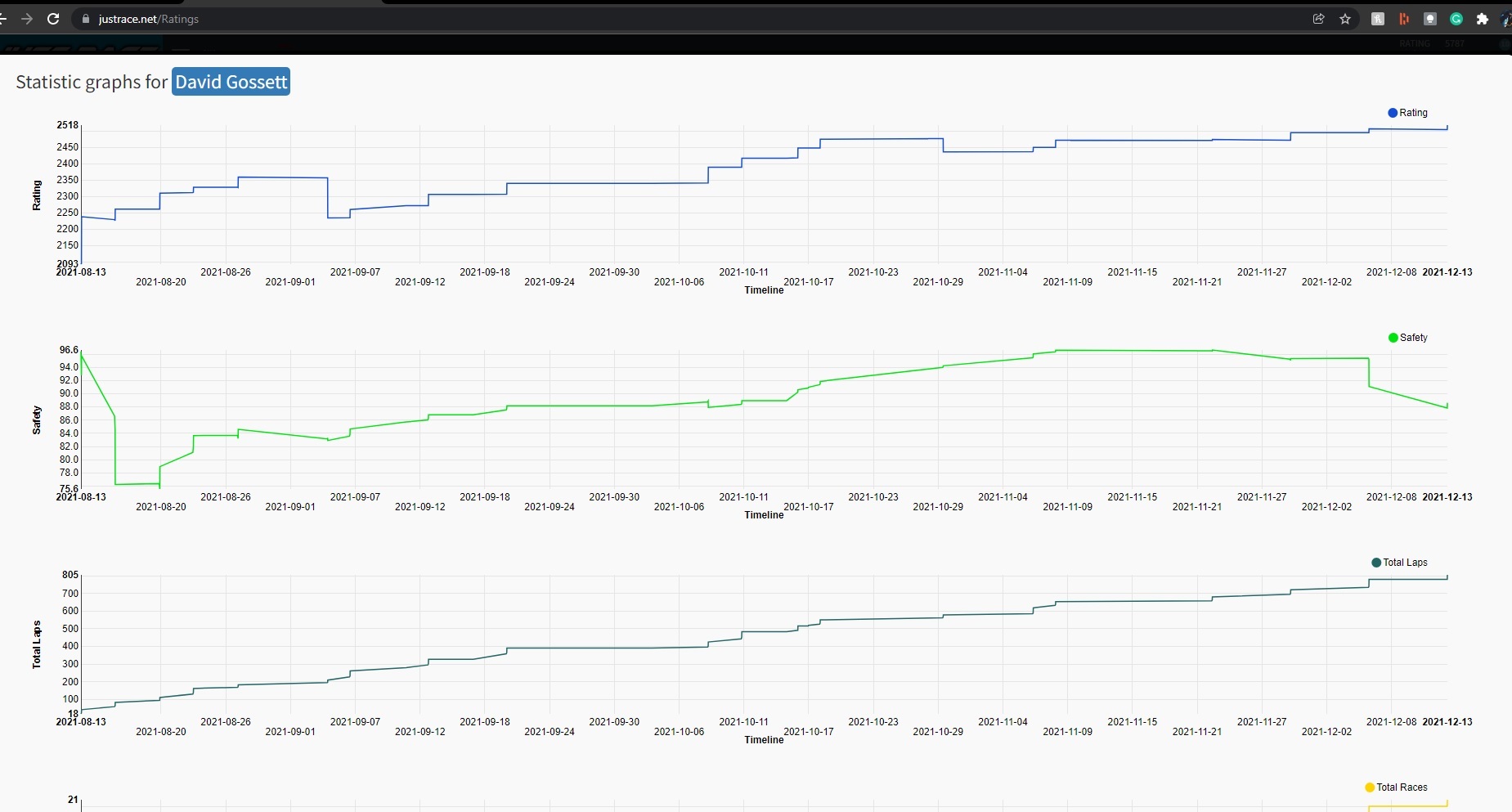The height and width of the screenshot is (812, 1512).
Task: Click the 96.6 max value on Safety axis
Action: 69,350
